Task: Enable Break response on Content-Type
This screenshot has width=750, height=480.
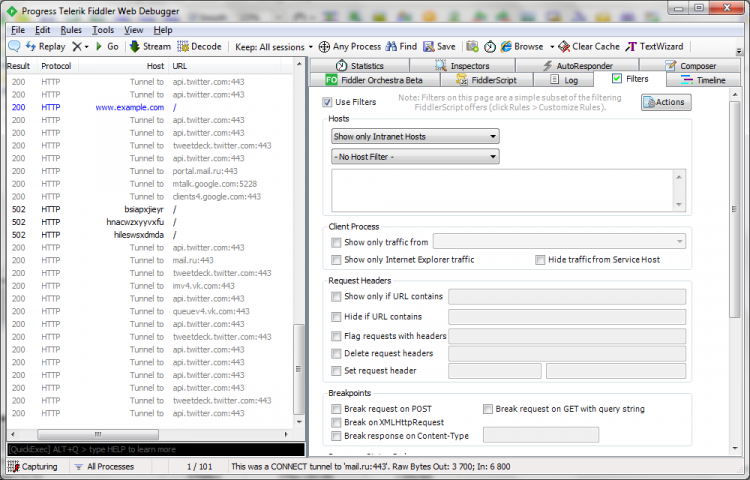Action: 336,436
